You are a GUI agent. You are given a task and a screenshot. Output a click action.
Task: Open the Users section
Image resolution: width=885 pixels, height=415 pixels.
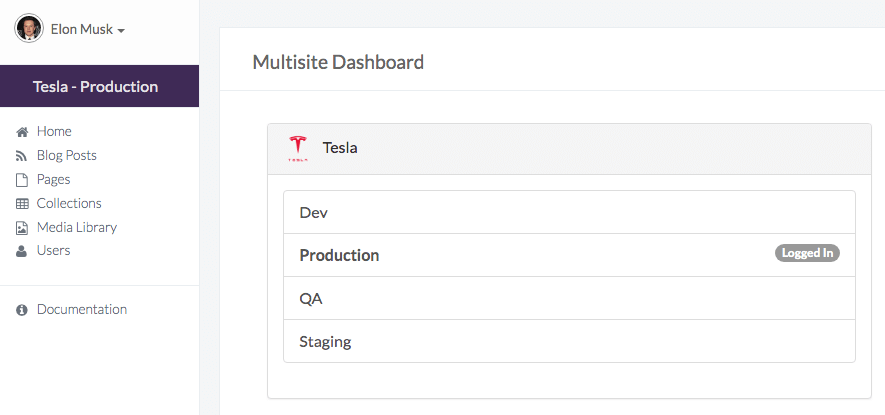pyautogui.click(x=54, y=250)
